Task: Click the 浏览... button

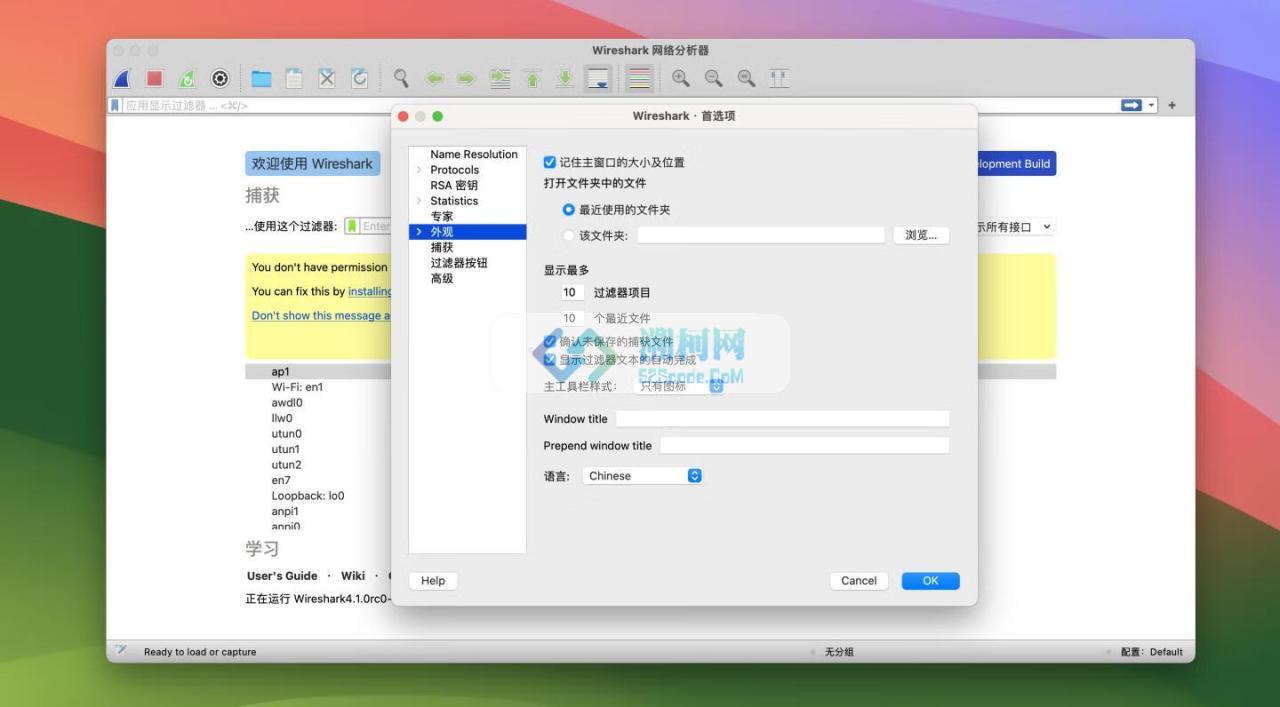Action: pyautogui.click(x=921, y=235)
